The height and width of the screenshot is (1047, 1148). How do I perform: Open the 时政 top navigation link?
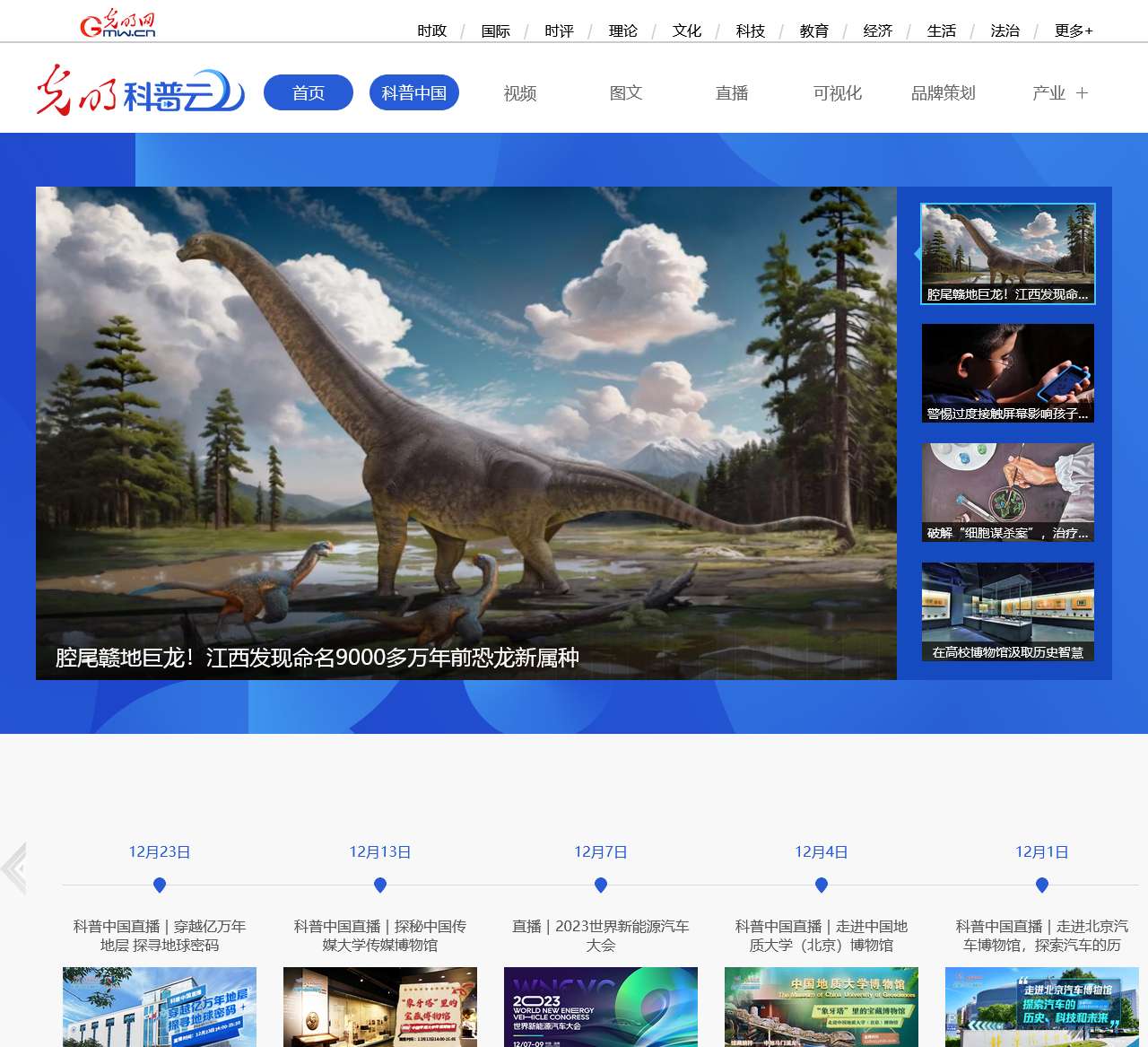[x=432, y=31]
